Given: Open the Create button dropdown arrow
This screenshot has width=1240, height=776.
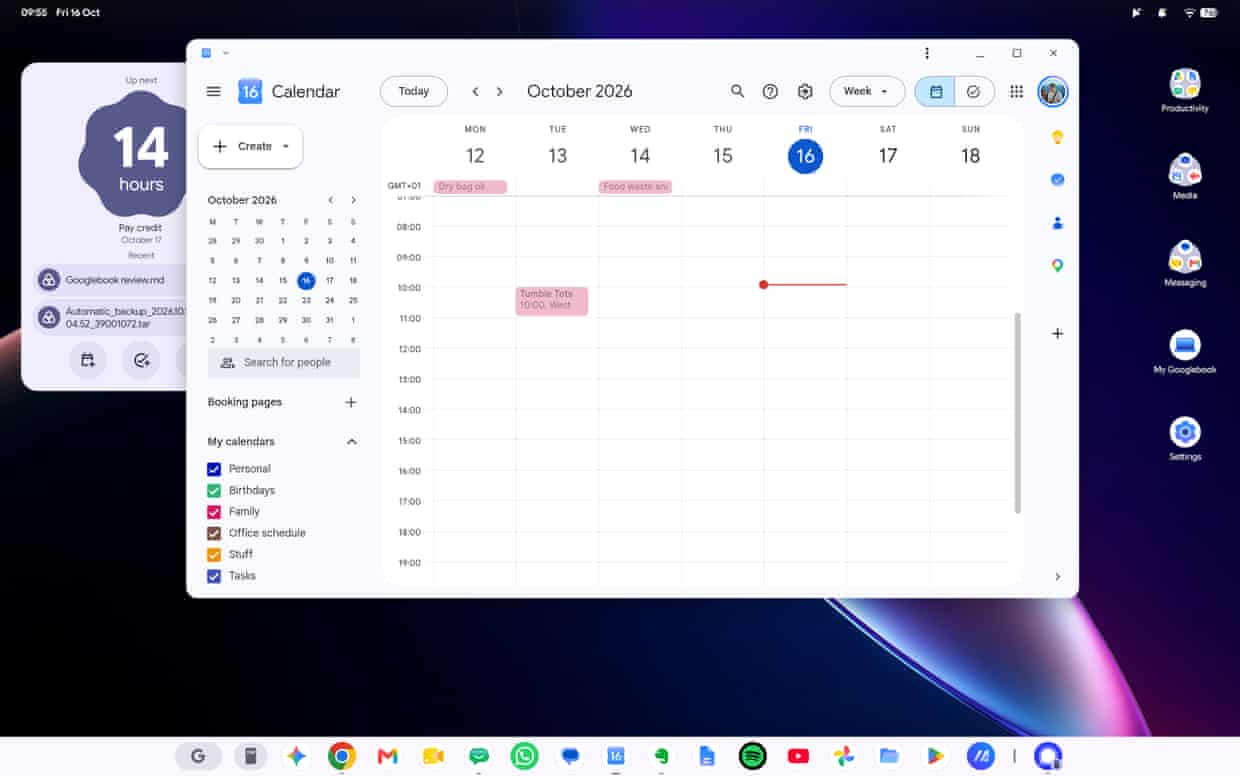Looking at the screenshot, I should coord(286,147).
